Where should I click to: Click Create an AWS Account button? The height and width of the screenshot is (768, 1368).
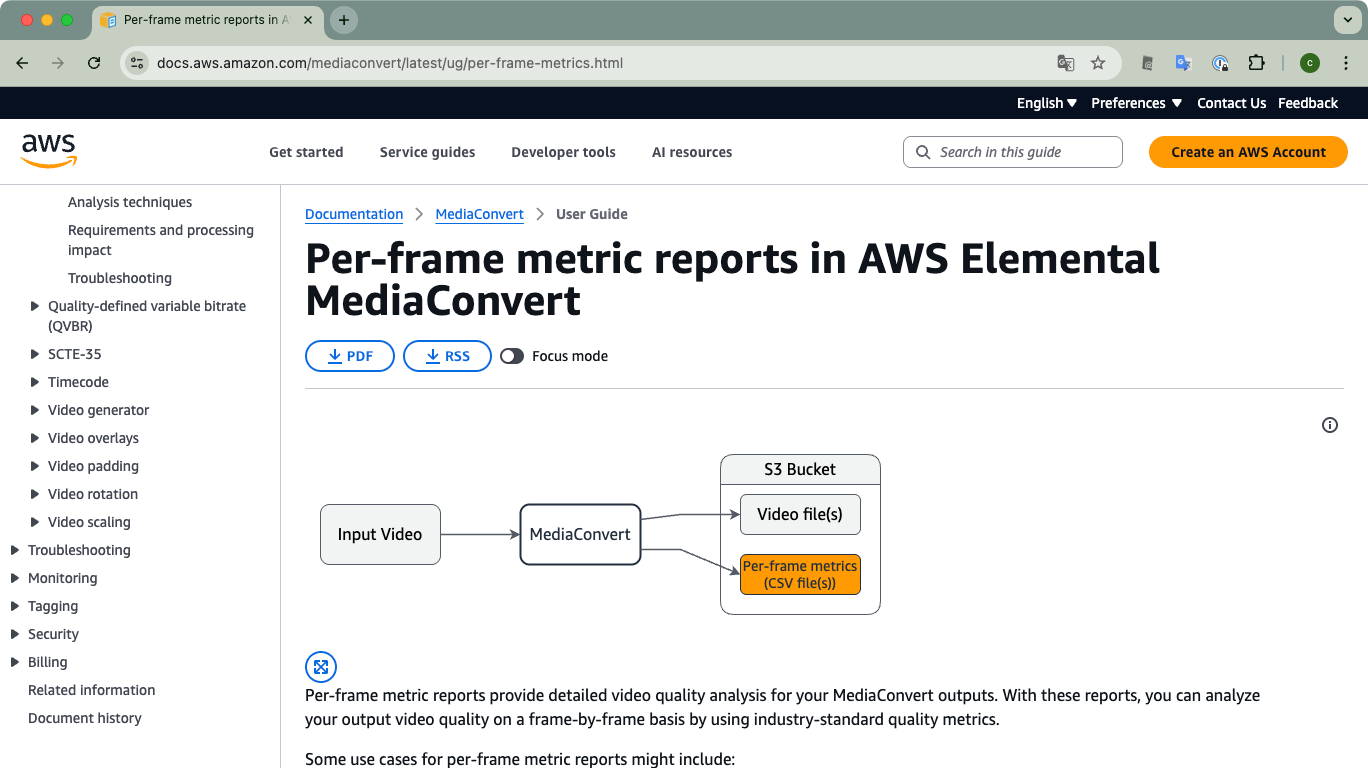click(x=1248, y=152)
